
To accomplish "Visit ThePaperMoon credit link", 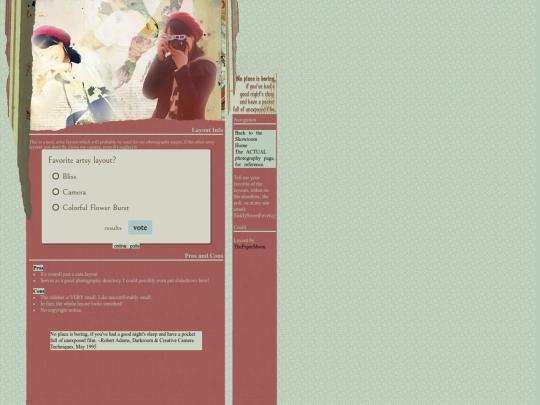I will [249, 247].
